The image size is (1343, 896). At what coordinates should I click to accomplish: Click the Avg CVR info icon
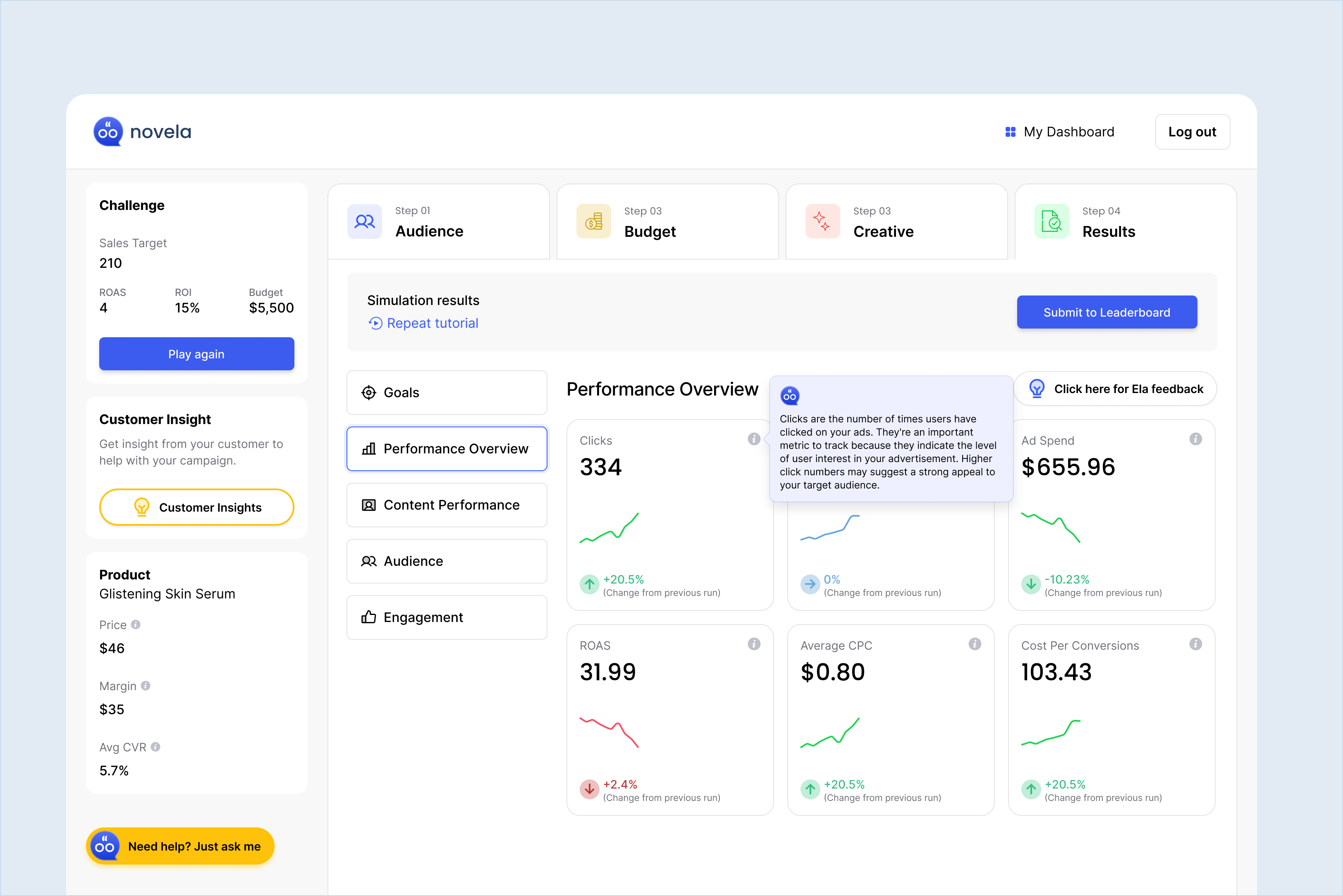pos(155,747)
